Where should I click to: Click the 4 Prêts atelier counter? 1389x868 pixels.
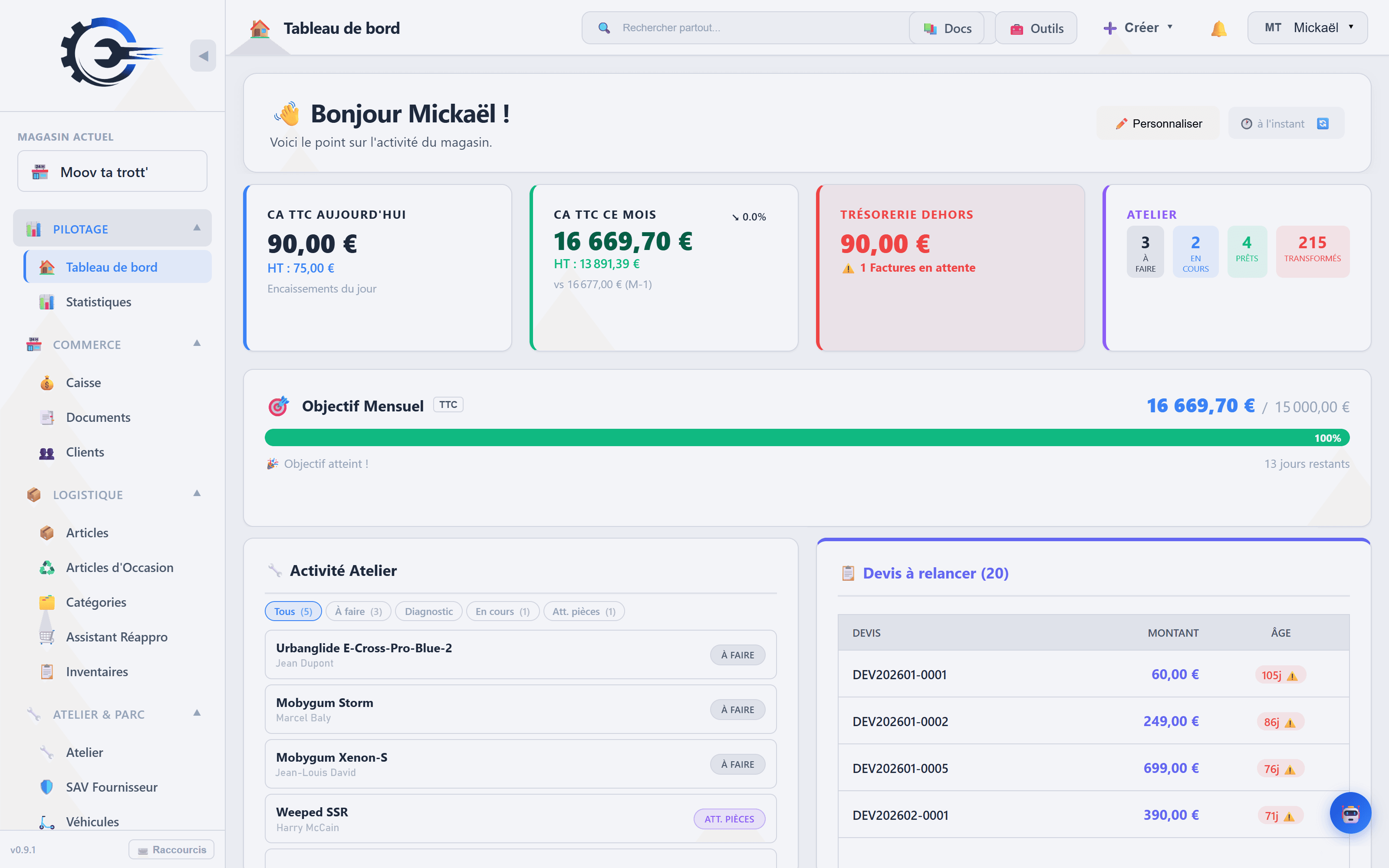point(1247,252)
